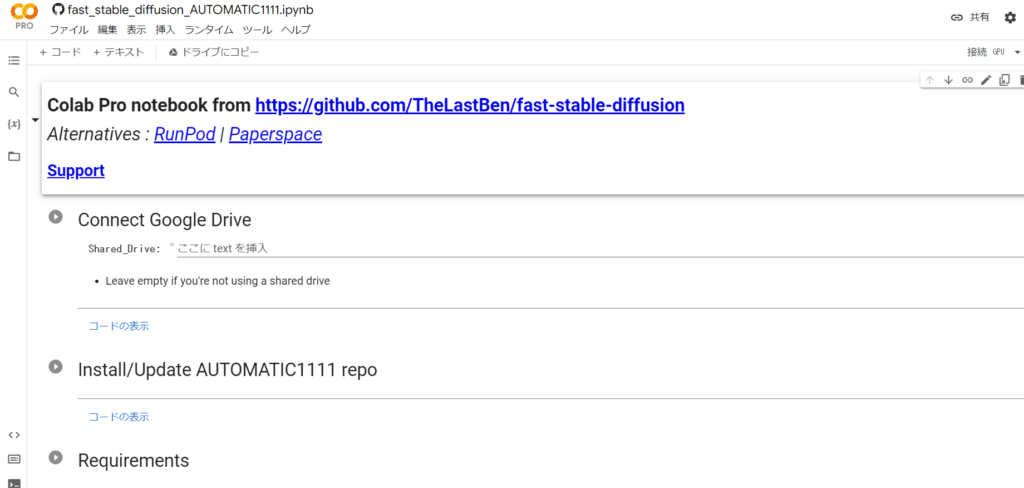Click the ドライブにコピー button
Image resolution: width=1024 pixels, height=488 pixels.
213,52
